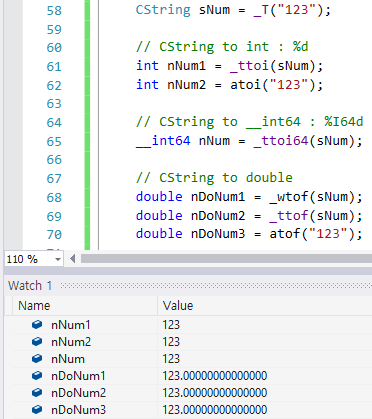Select the nNum1 watch row name
The image size is (372, 419).
(x=71, y=325)
